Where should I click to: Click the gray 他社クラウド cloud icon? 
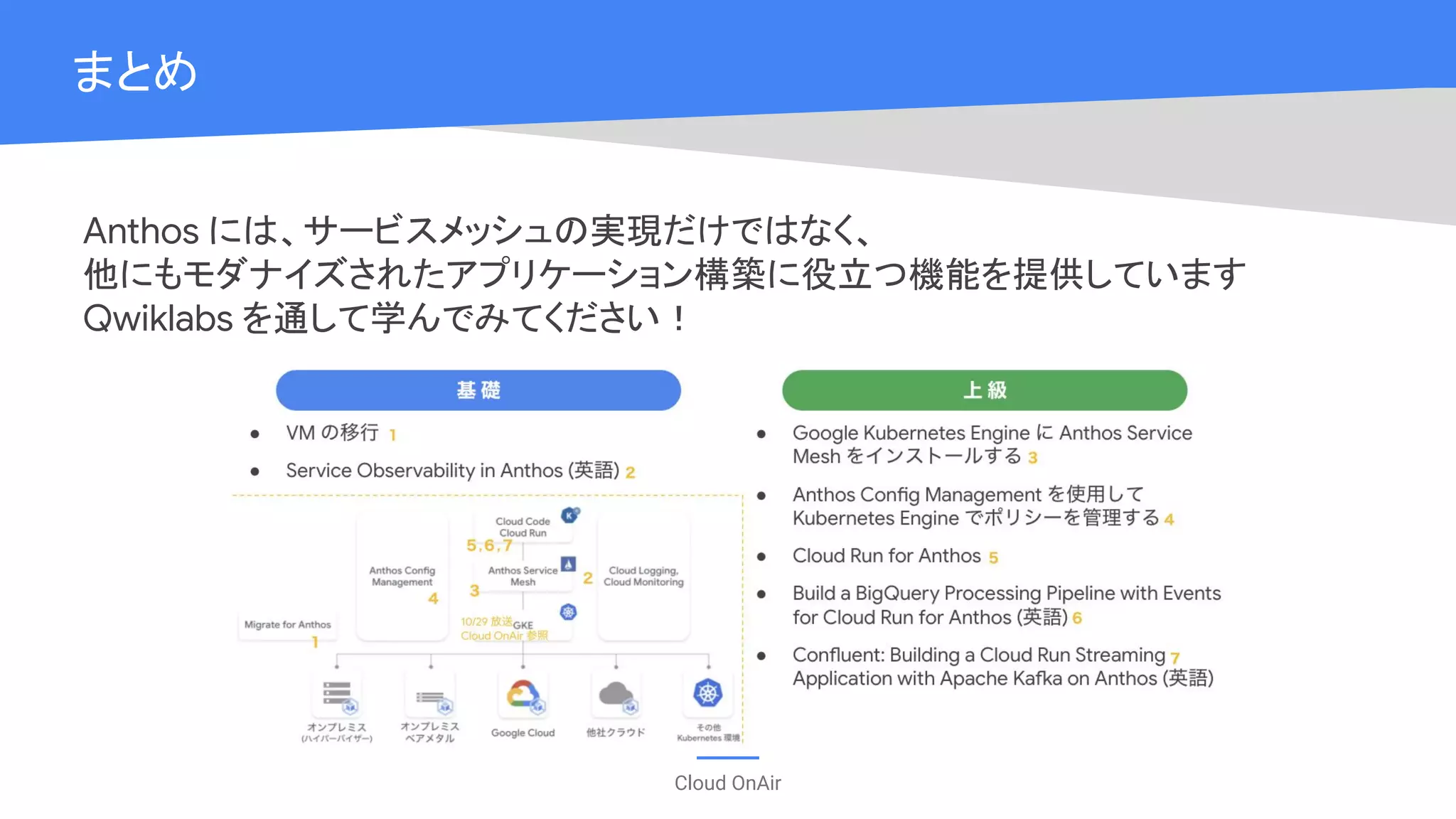click(616, 695)
